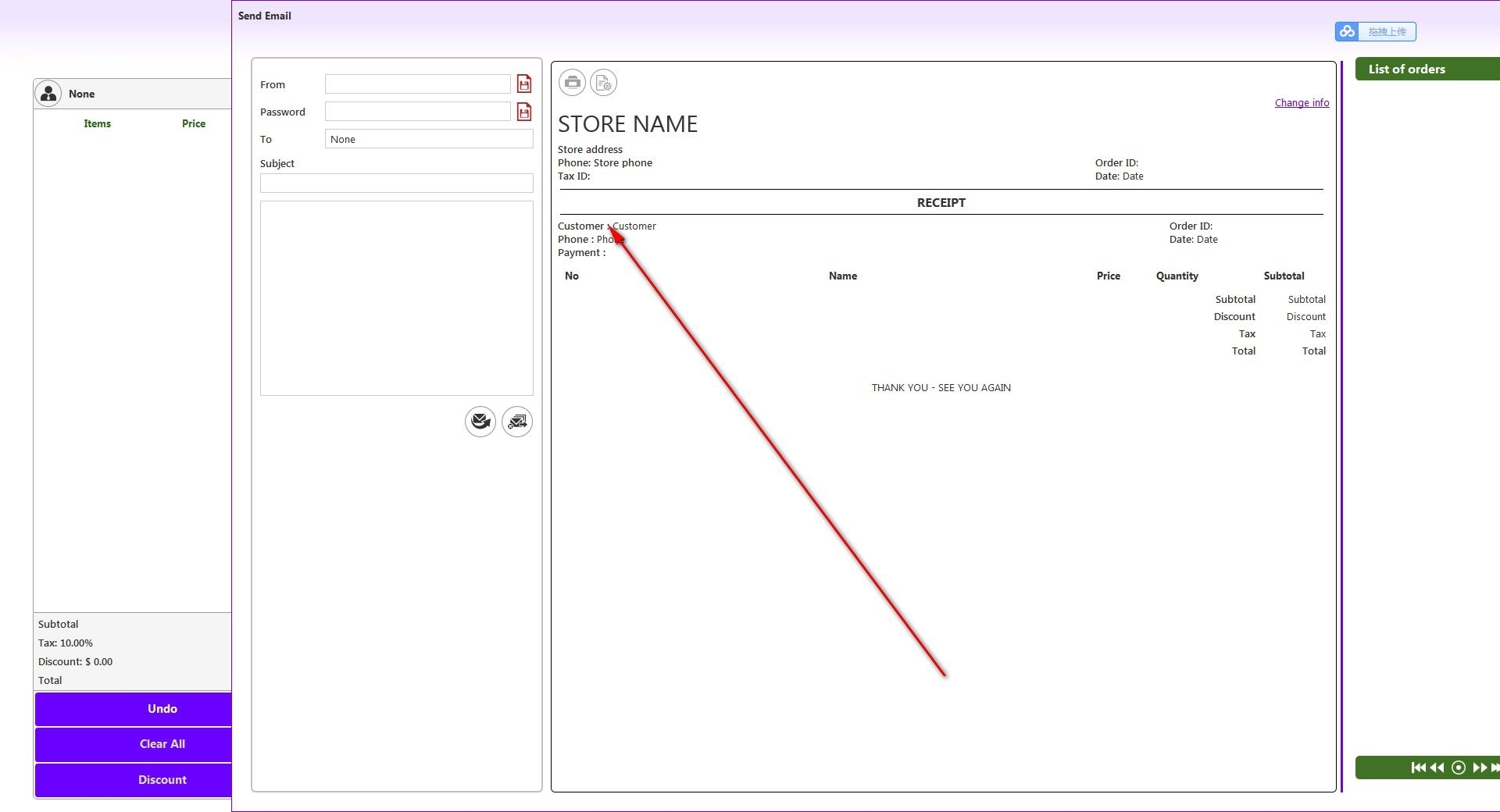The image size is (1500, 812).
Task: Go to next order page
Action: click(1480, 767)
